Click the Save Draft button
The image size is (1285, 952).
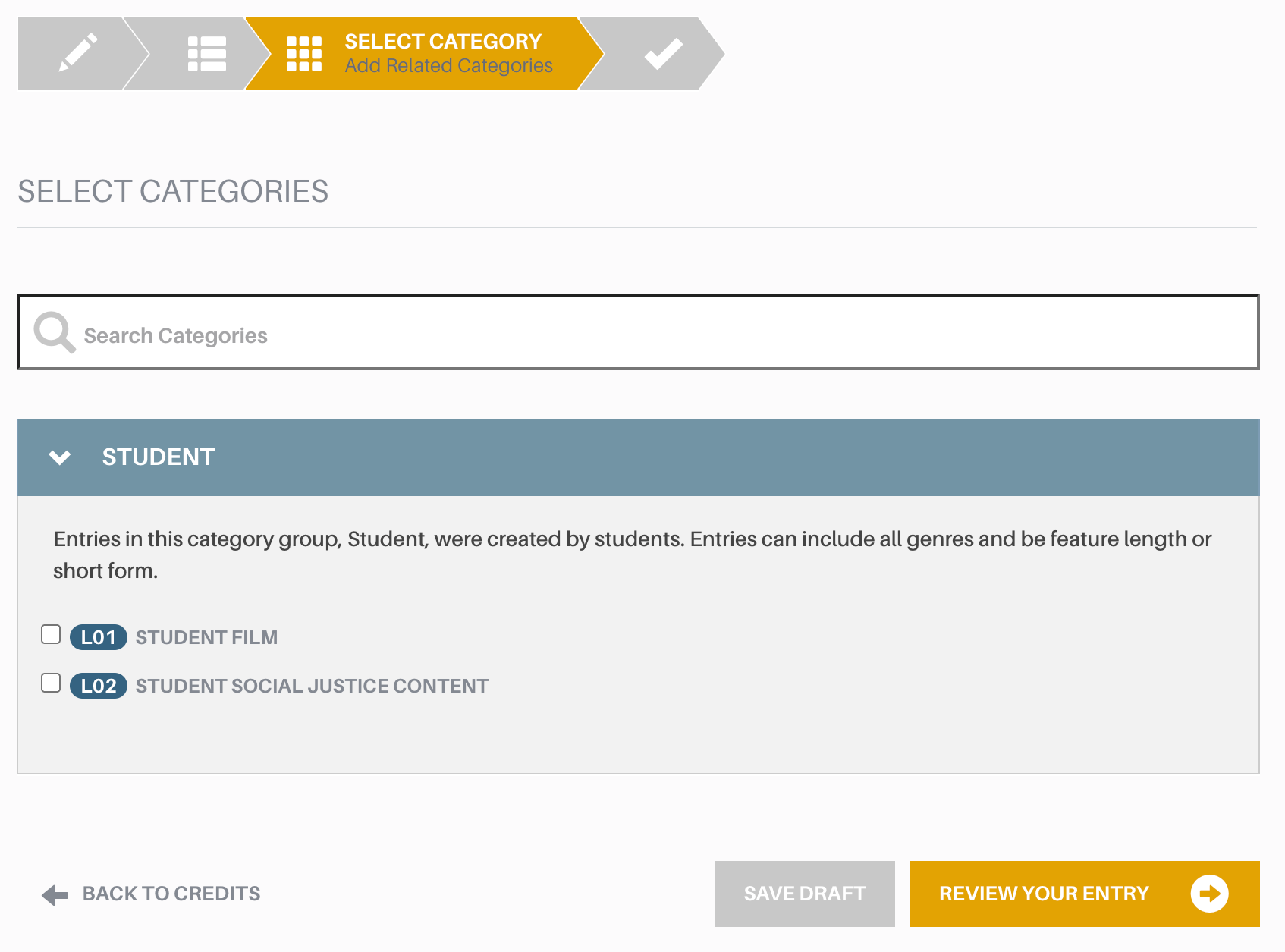pyautogui.click(x=805, y=894)
